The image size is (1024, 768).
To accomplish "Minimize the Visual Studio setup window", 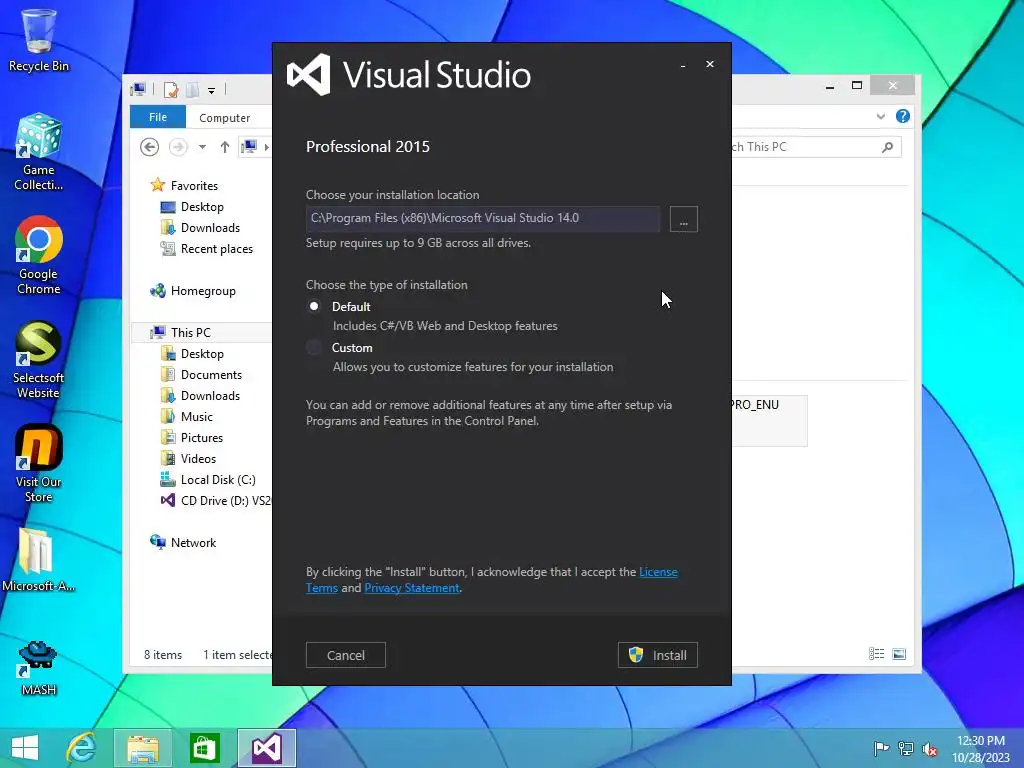I will [x=683, y=65].
